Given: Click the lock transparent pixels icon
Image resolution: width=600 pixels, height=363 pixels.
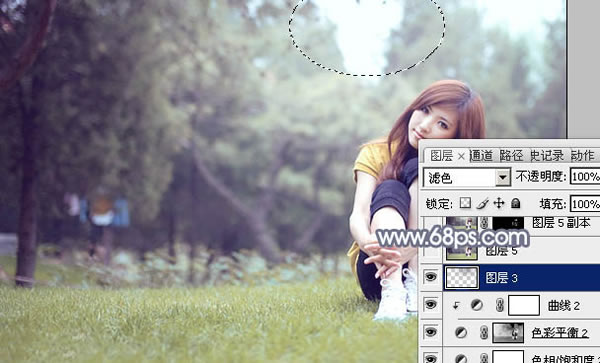Looking at the screenshot, I should (x=465, y=203).
